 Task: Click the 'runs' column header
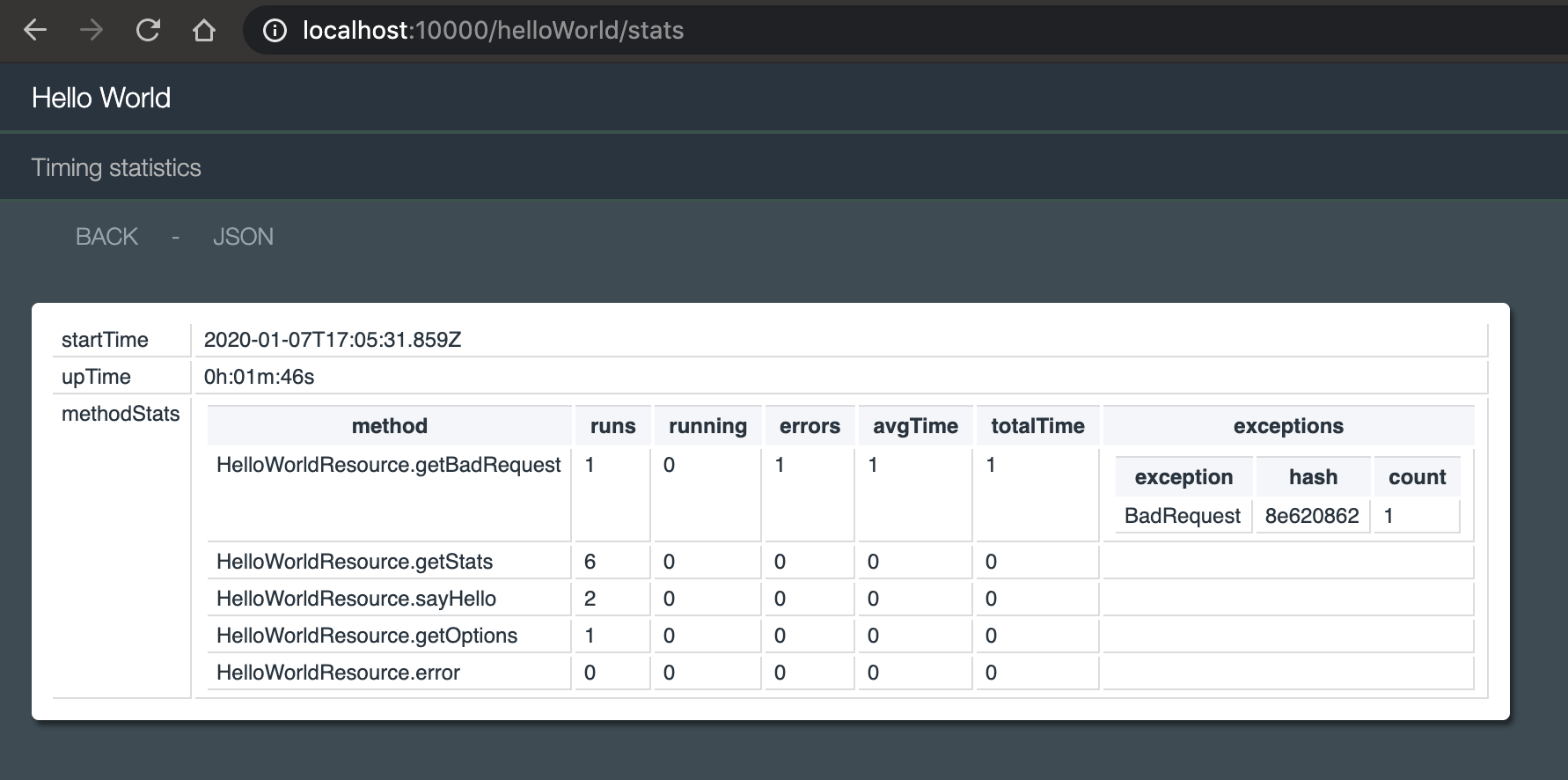click(612, 426)
